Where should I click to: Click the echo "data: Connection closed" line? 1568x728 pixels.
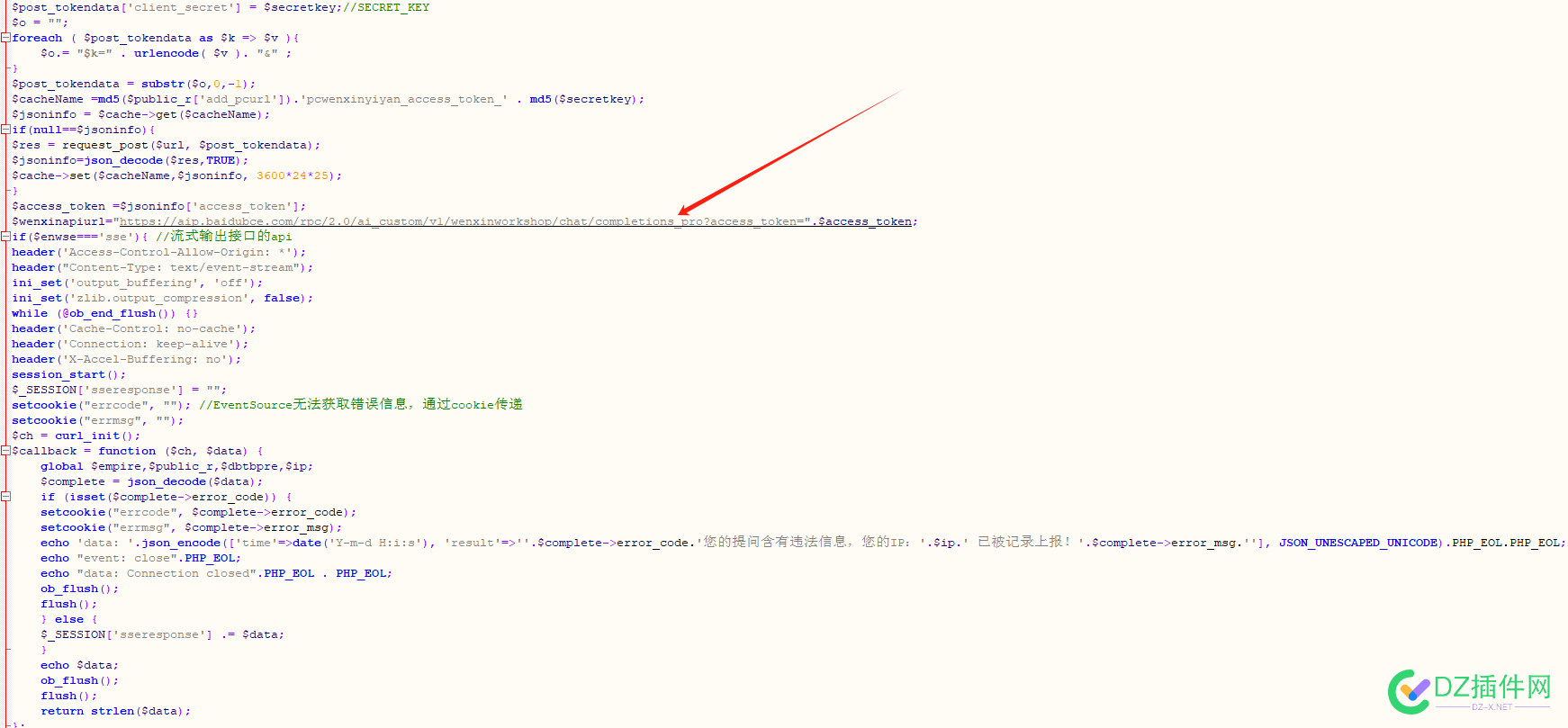[x=216, y=573]
